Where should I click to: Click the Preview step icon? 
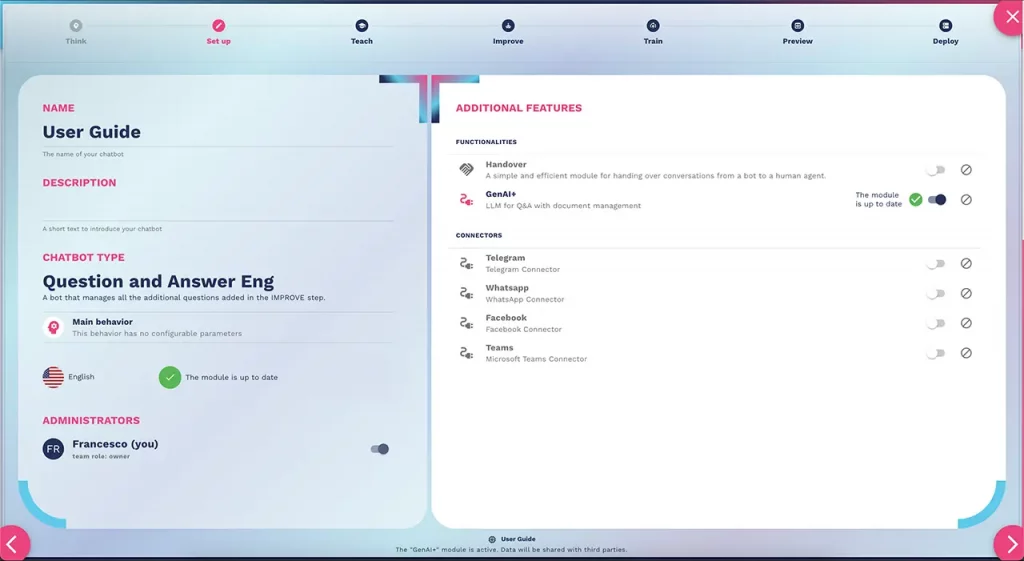pos(797,25)
